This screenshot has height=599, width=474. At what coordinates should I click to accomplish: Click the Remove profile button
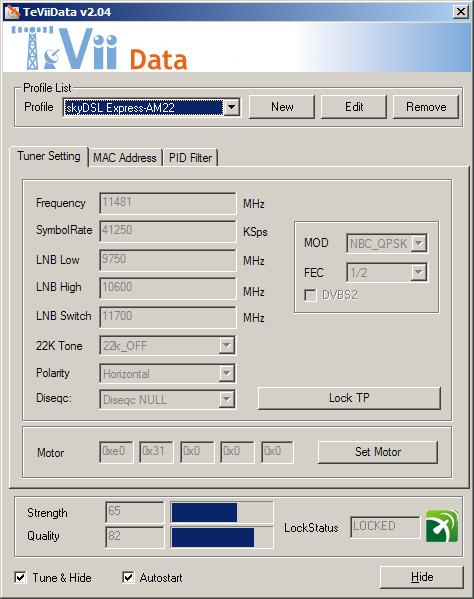coord(426,107)
